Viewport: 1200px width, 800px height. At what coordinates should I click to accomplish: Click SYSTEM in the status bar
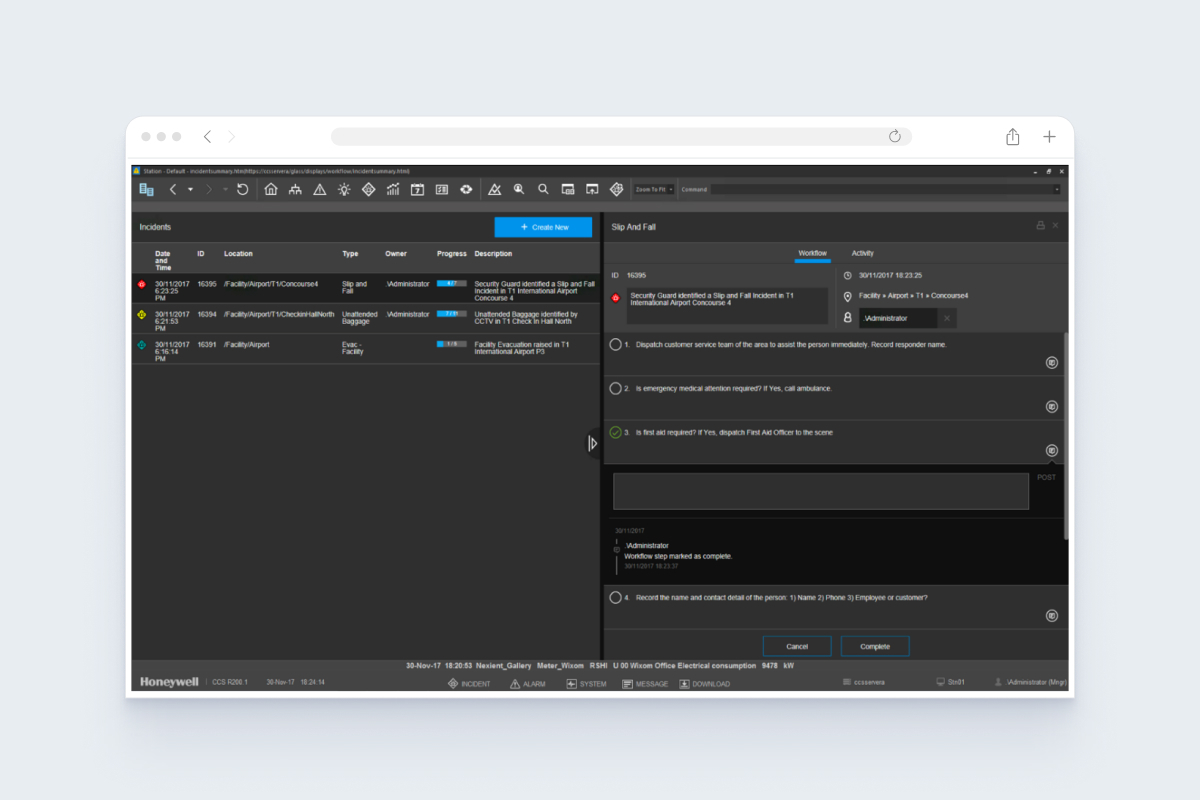pos(586,684)
